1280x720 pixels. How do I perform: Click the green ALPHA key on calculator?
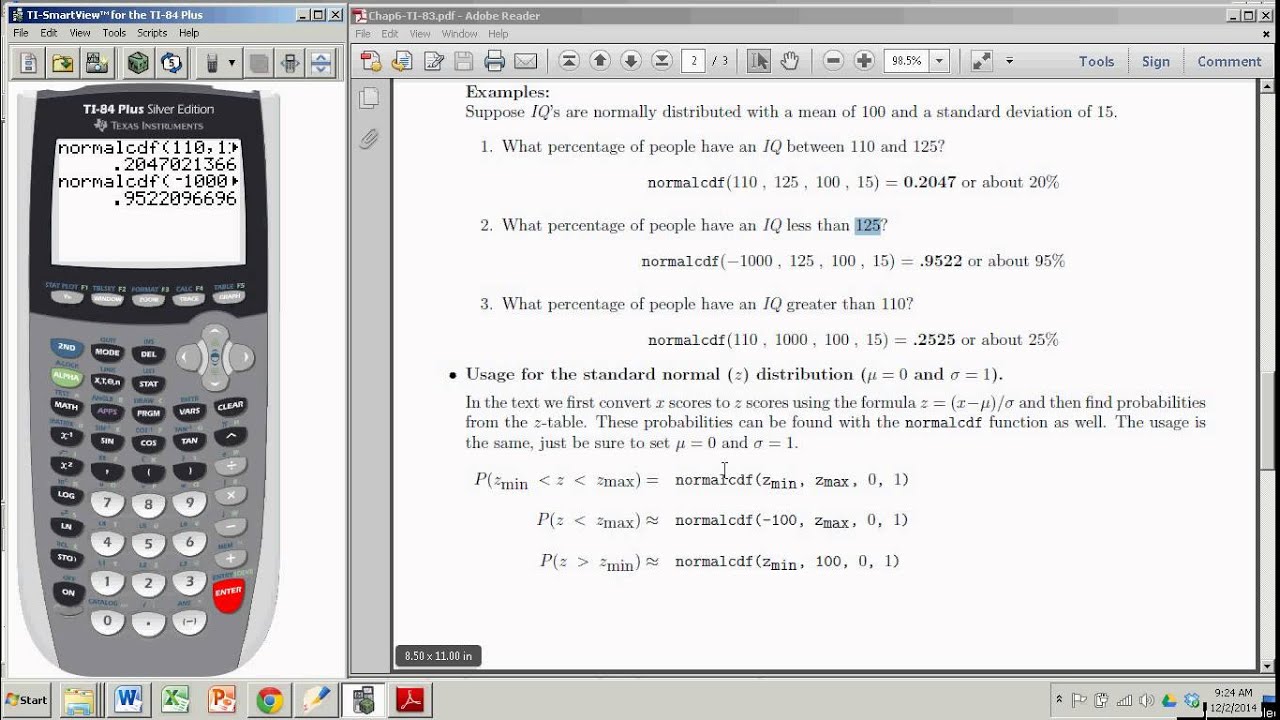[66, 377]
